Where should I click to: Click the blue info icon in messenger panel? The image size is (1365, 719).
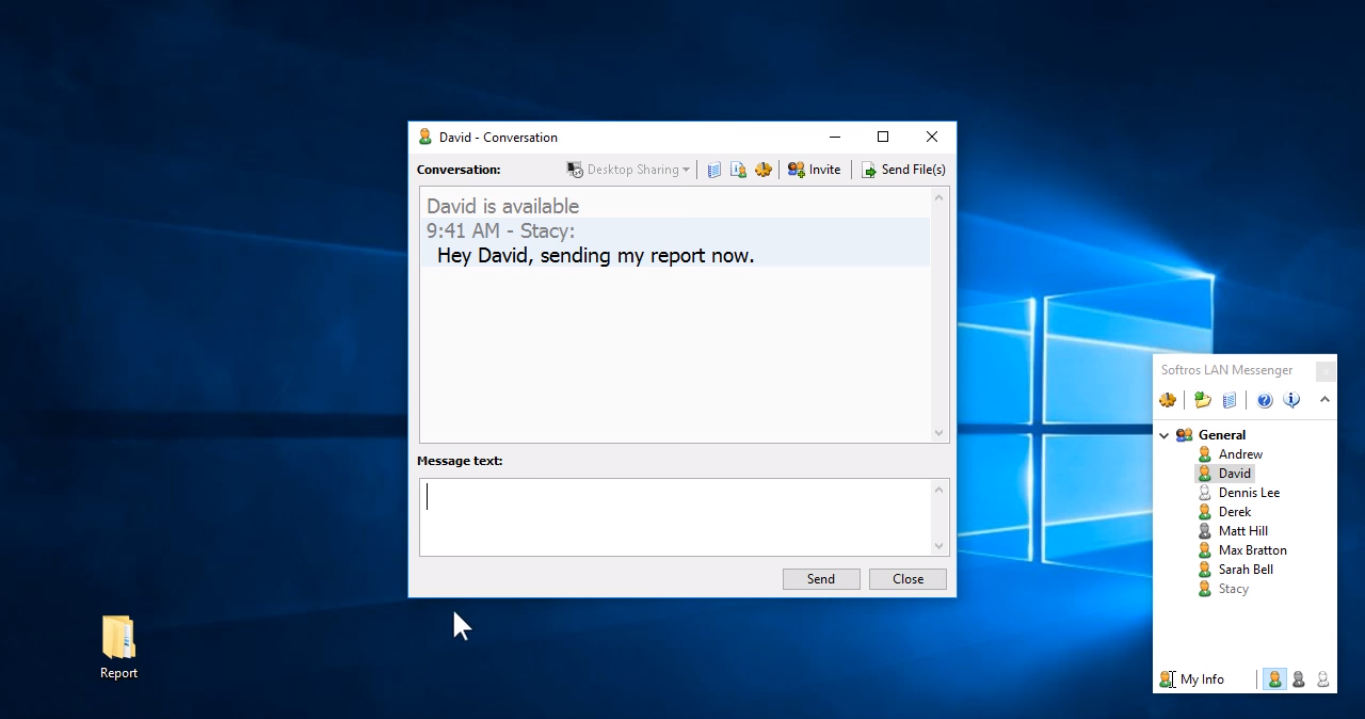pos(1292,400)
